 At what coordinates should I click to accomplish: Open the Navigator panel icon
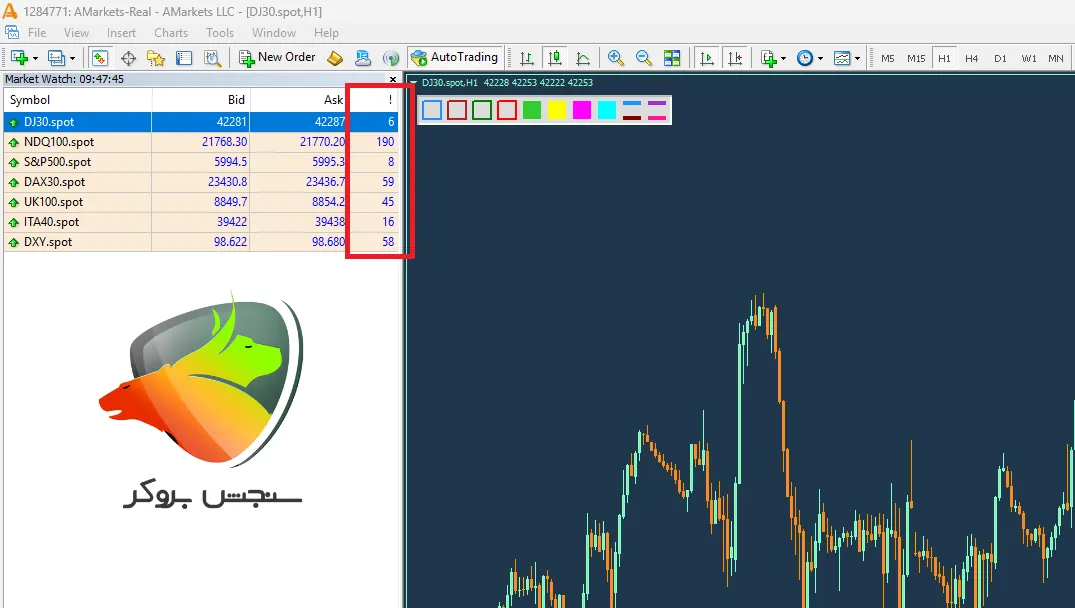(x=155, y=58)
